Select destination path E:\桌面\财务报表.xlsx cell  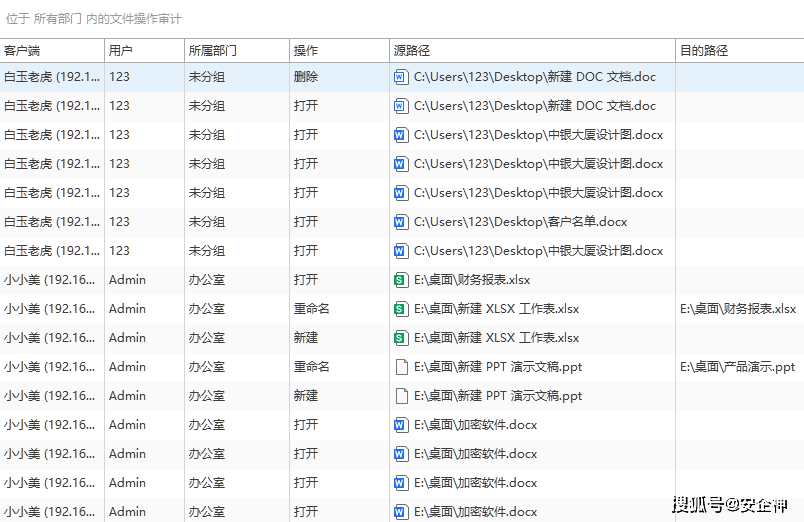pos(738,309)
